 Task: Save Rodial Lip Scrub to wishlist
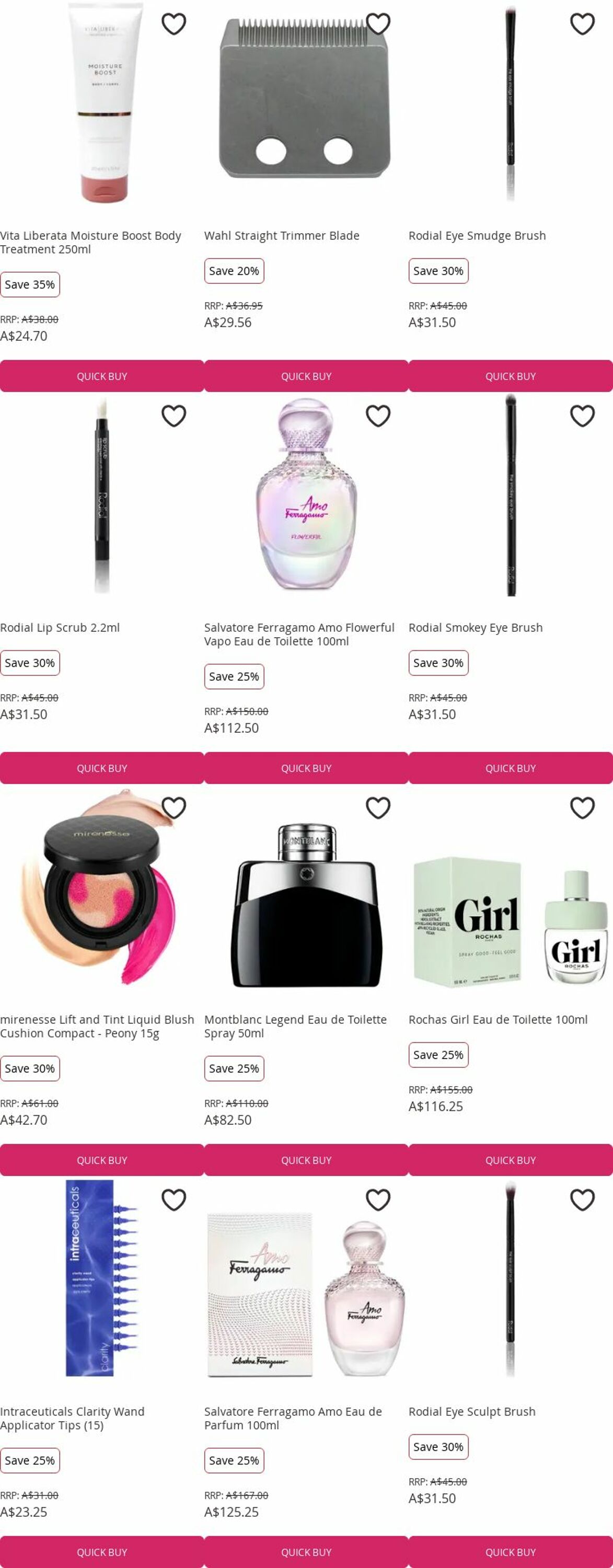[174, 417]
